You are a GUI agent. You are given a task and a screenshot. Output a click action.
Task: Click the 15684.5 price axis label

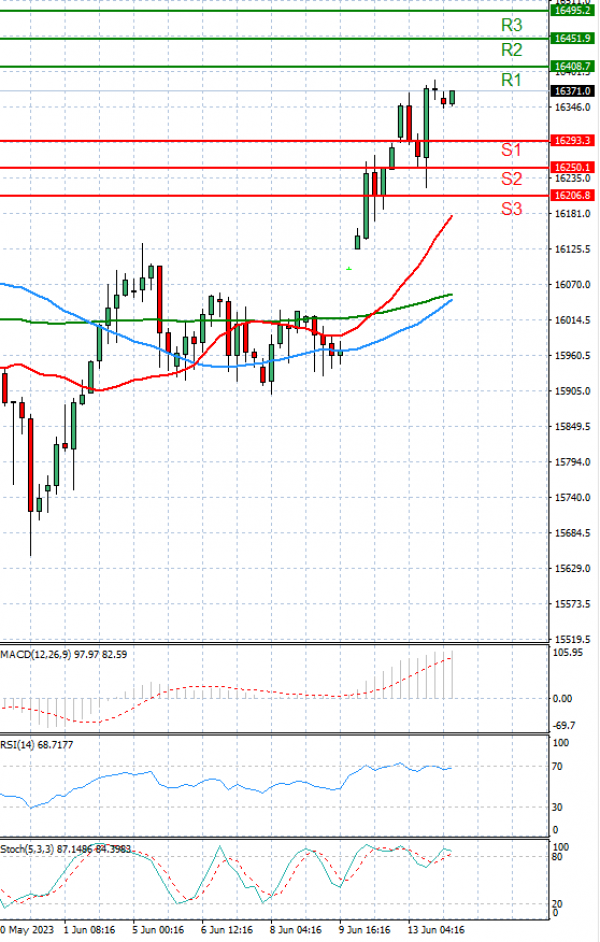coord(572,533)
